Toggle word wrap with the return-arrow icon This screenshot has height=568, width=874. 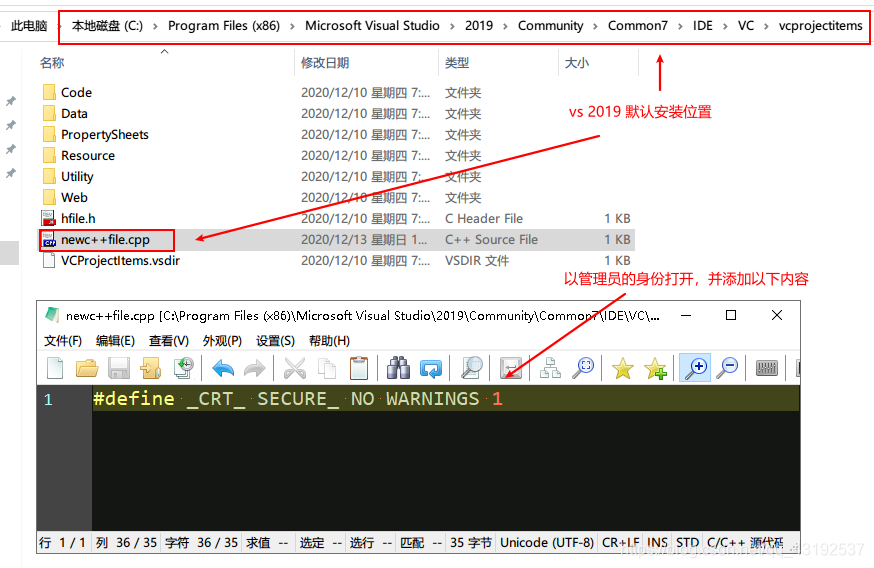pos(511,368)
